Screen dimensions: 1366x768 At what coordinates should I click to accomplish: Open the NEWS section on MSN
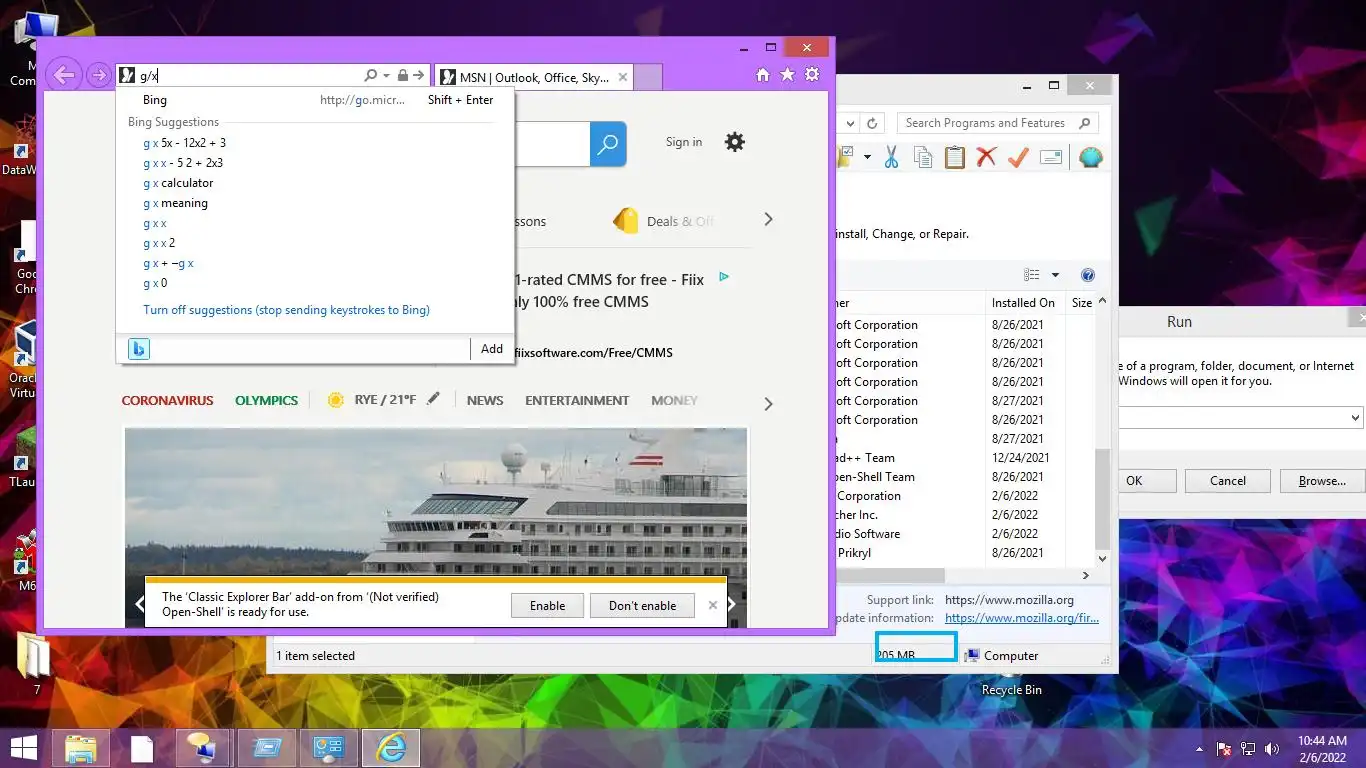[x=485, y=400]
